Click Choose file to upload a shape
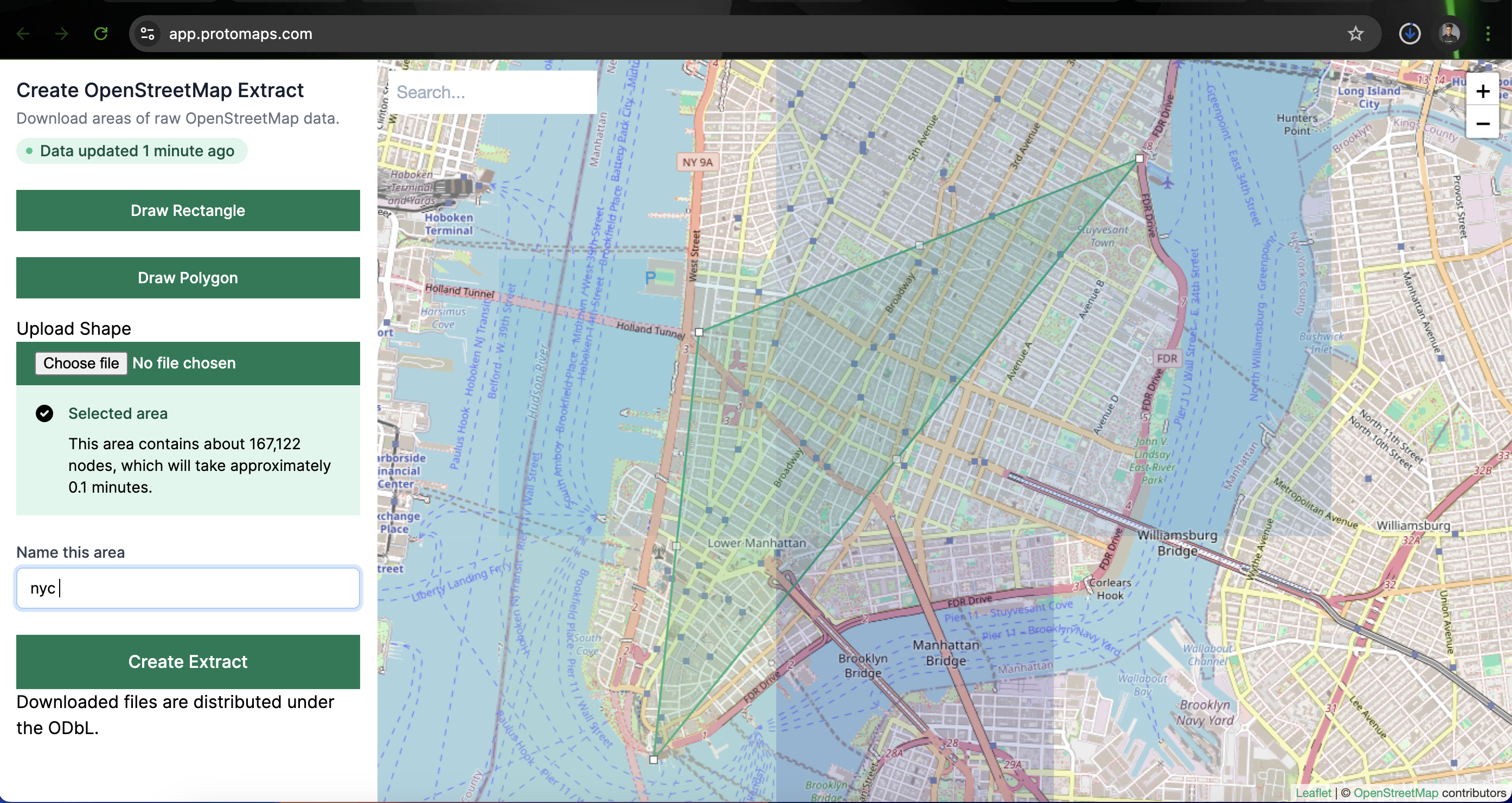The width and height of the screenshot is (1512, 803). (x=81, y=363)
